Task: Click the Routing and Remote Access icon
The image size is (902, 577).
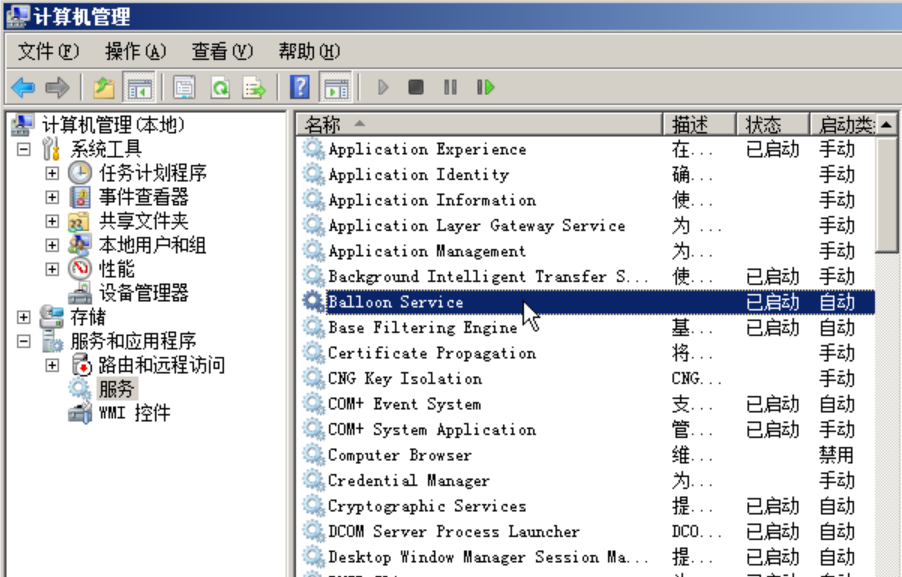Action: pos(81,365)
